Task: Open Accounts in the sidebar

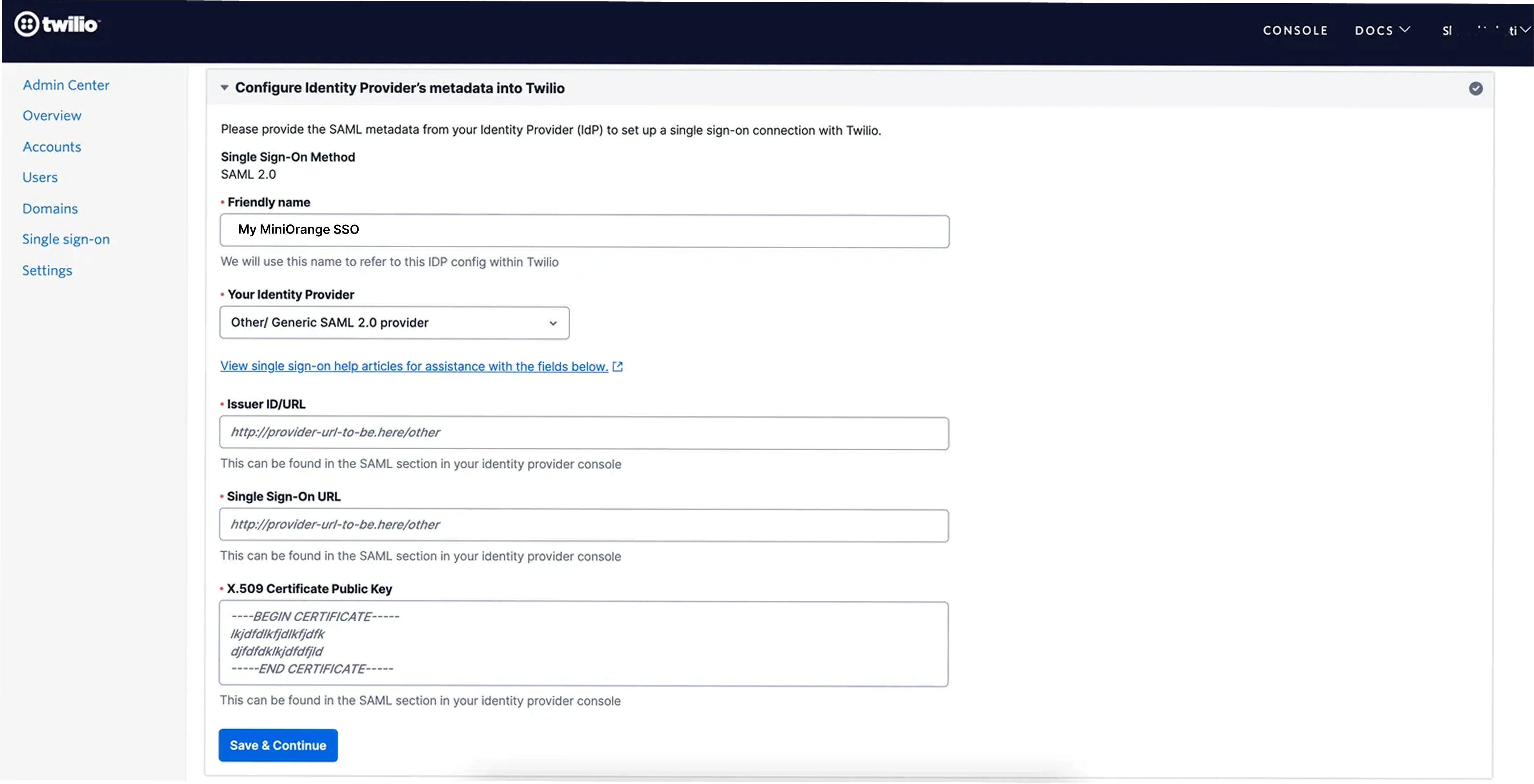Action: 52,147
